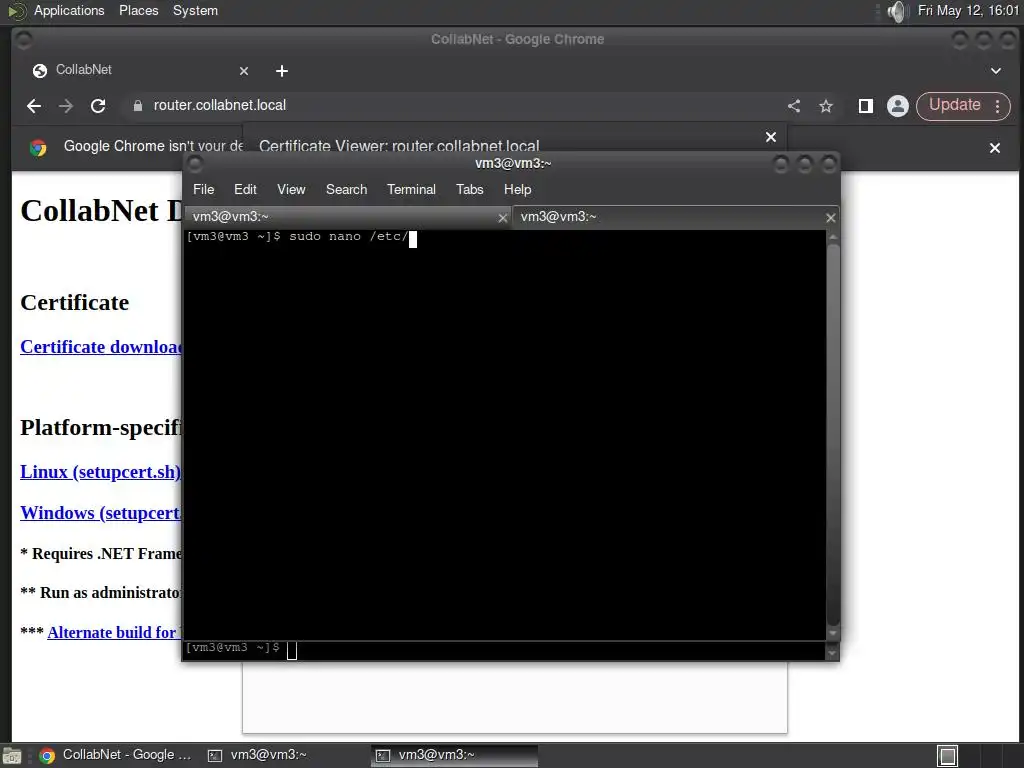Click the lock icon beside the URL
1024x768 pixels.
(x=138, y=106)
